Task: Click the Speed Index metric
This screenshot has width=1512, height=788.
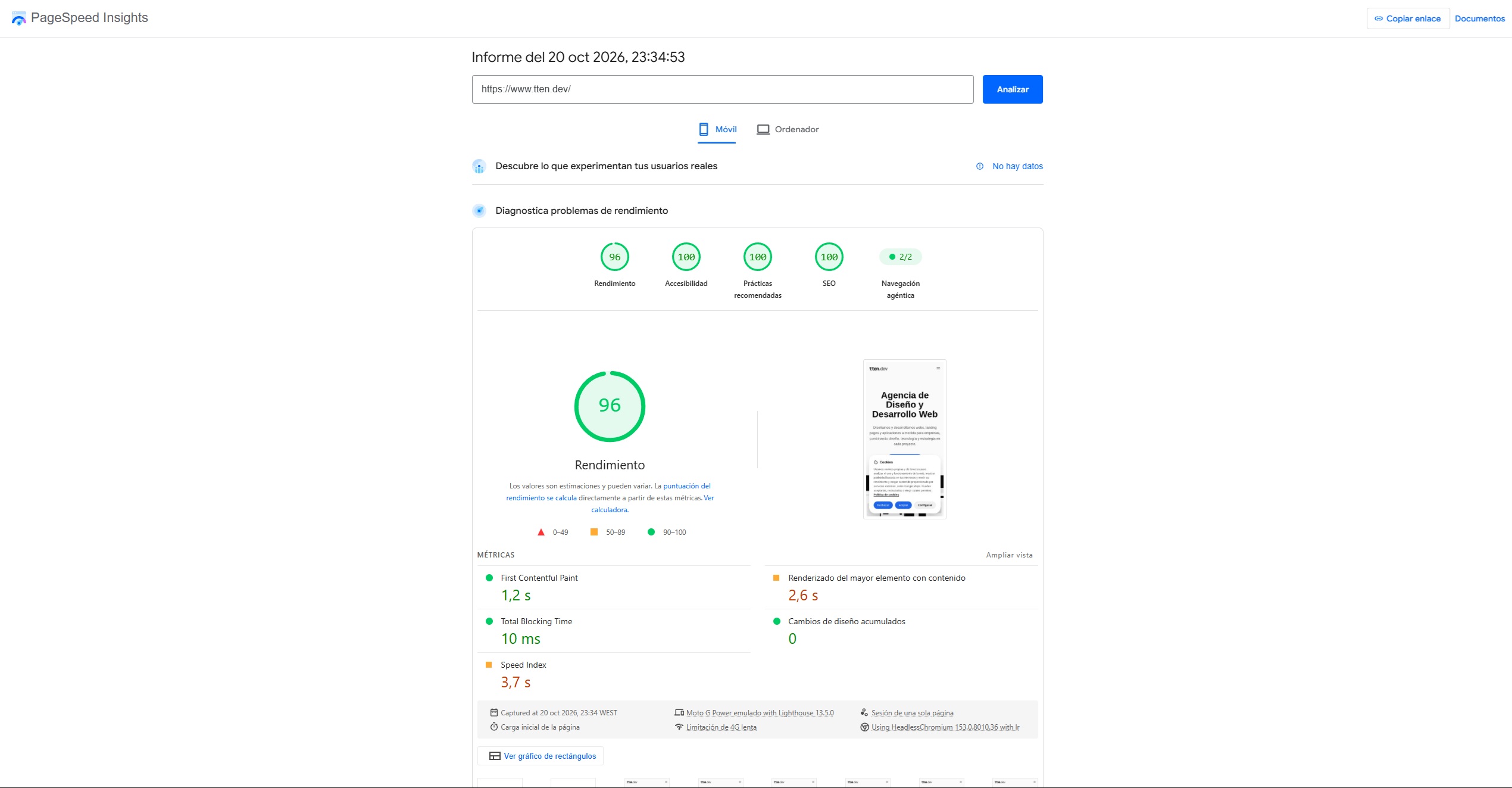Action: (x=614, y=674)
